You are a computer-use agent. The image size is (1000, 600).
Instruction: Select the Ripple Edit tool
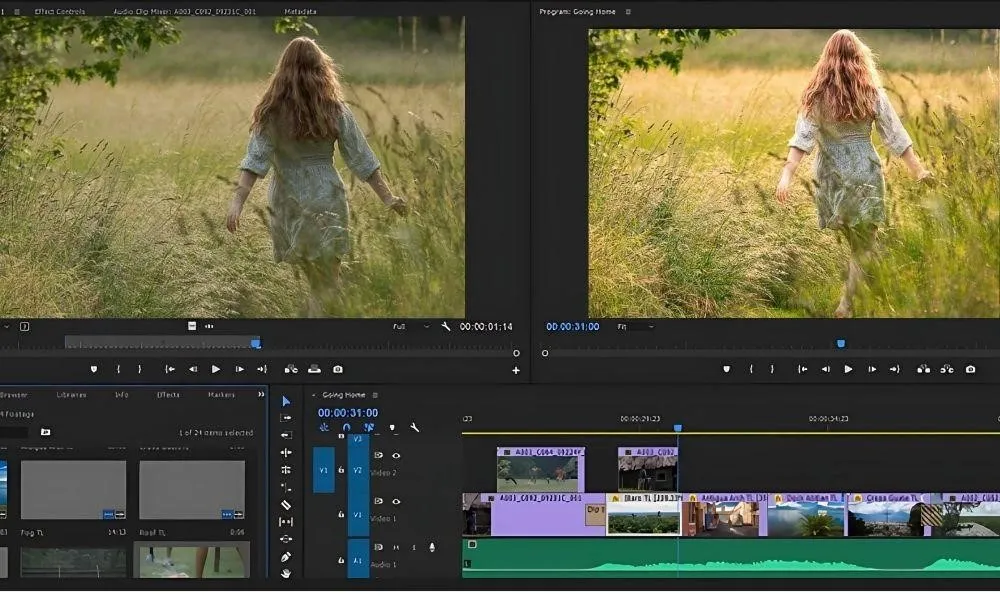(286, 453)
